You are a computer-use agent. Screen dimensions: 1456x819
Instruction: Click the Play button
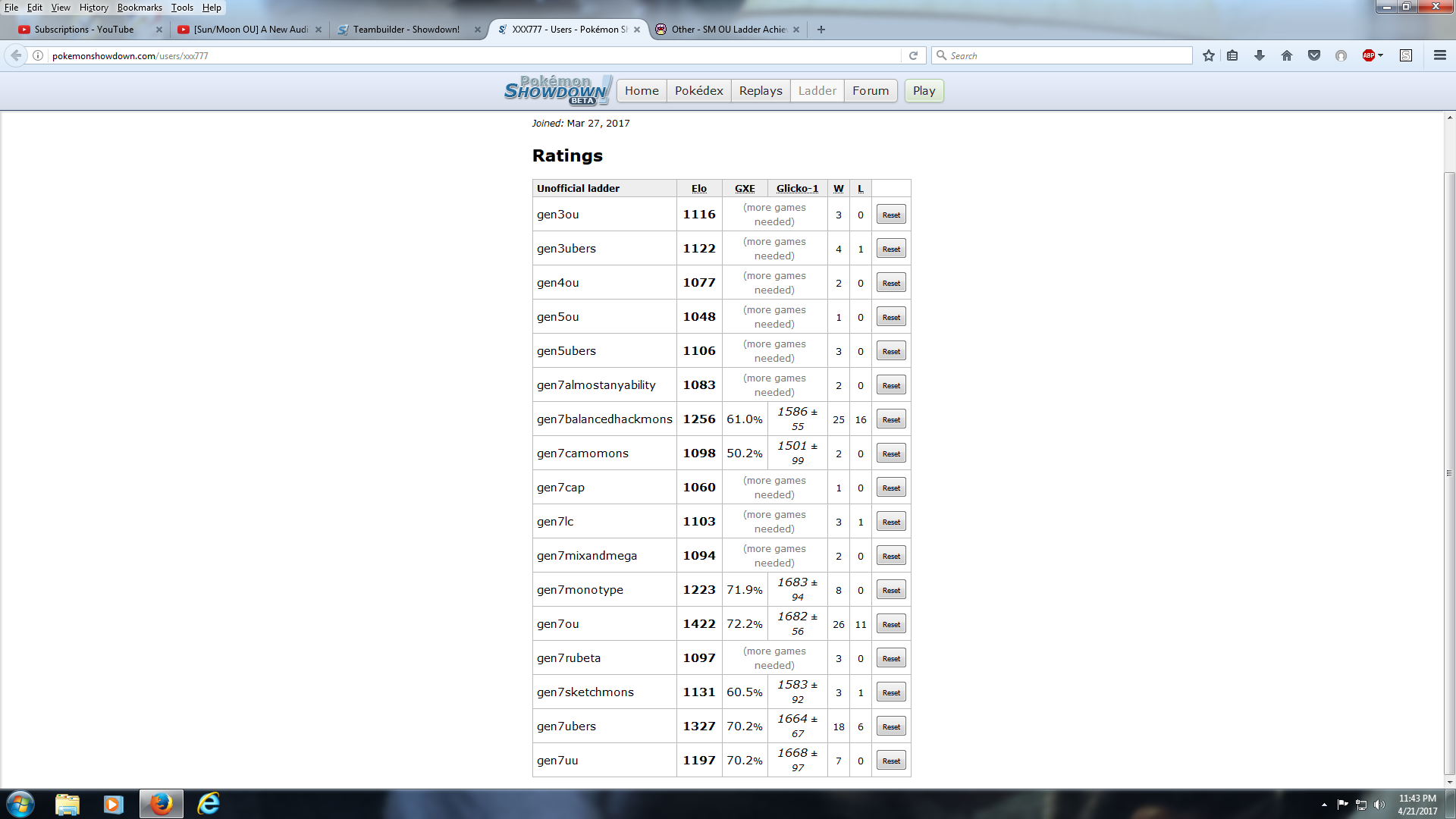[924, 91]
